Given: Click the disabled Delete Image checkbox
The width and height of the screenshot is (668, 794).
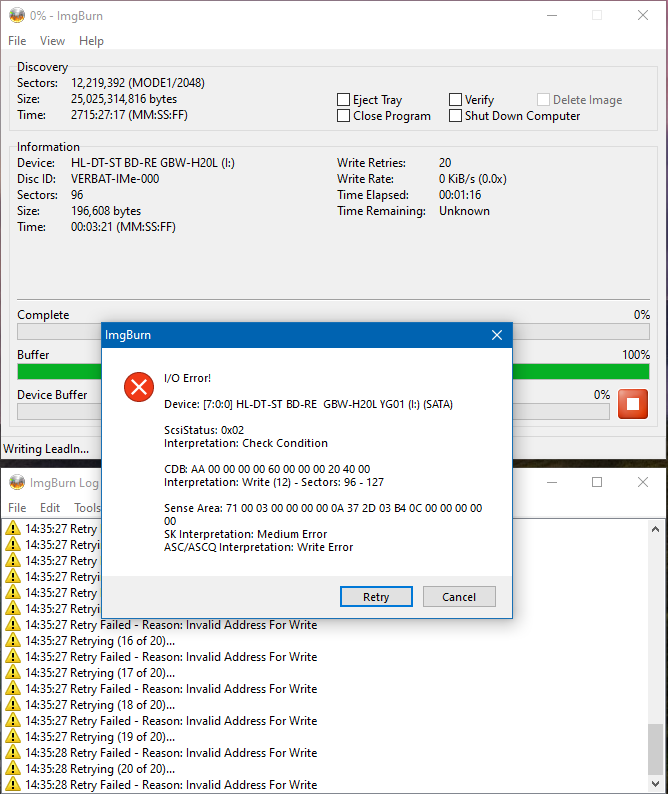Looking at the screenshot, I should pyautogui.click(x=543, y=99).
